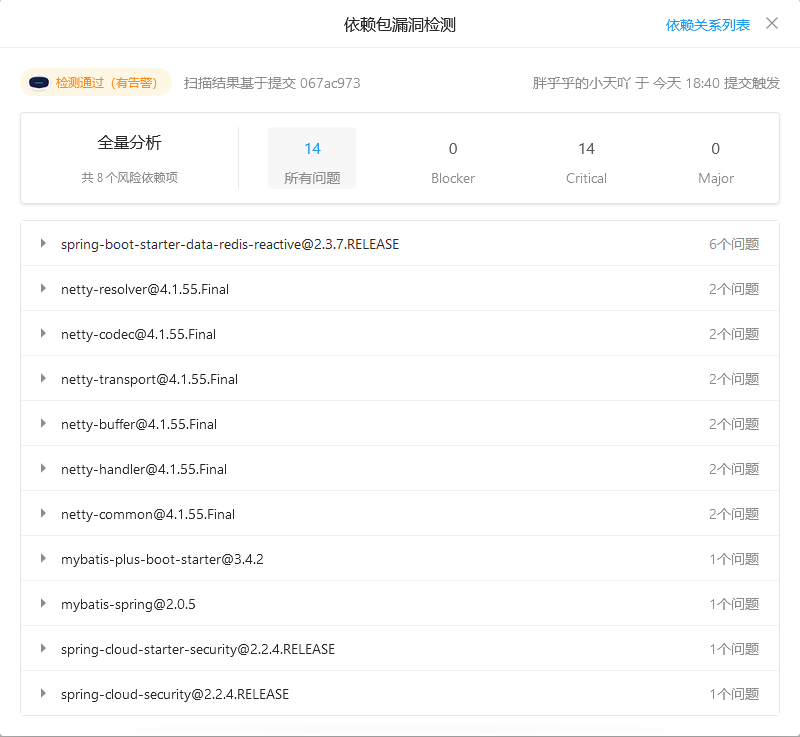Expand spring-cloud-starter-security@2.2.4.RELEASE row arrow
800x737 pixels.
(43, 648)
